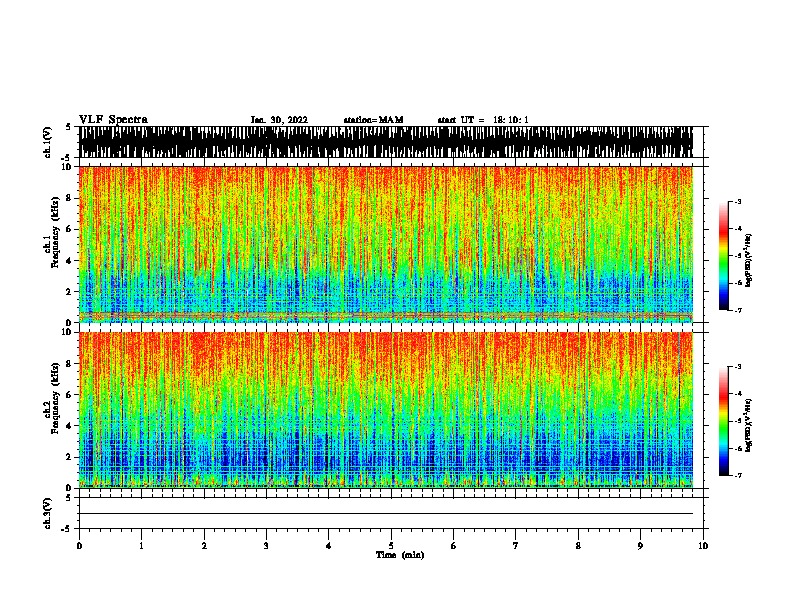792x612 pixels.
Task: Click the 'Time (min)' axis label
Action: point(400,555)
